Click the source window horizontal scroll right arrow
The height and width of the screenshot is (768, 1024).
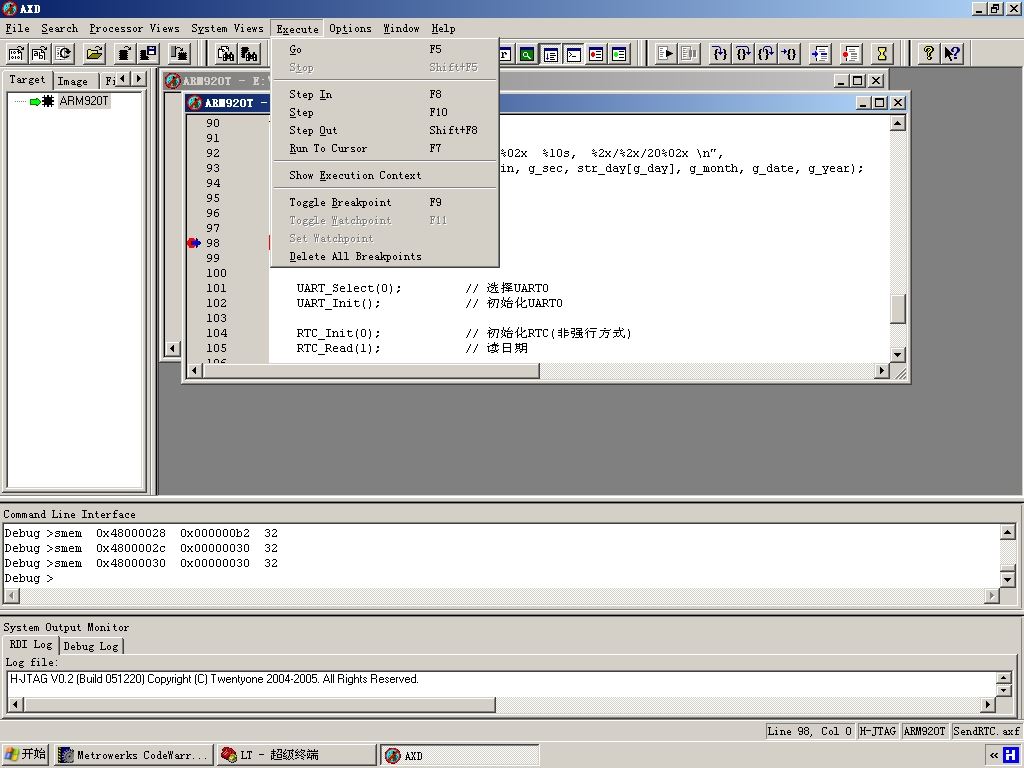pos(882,370)
